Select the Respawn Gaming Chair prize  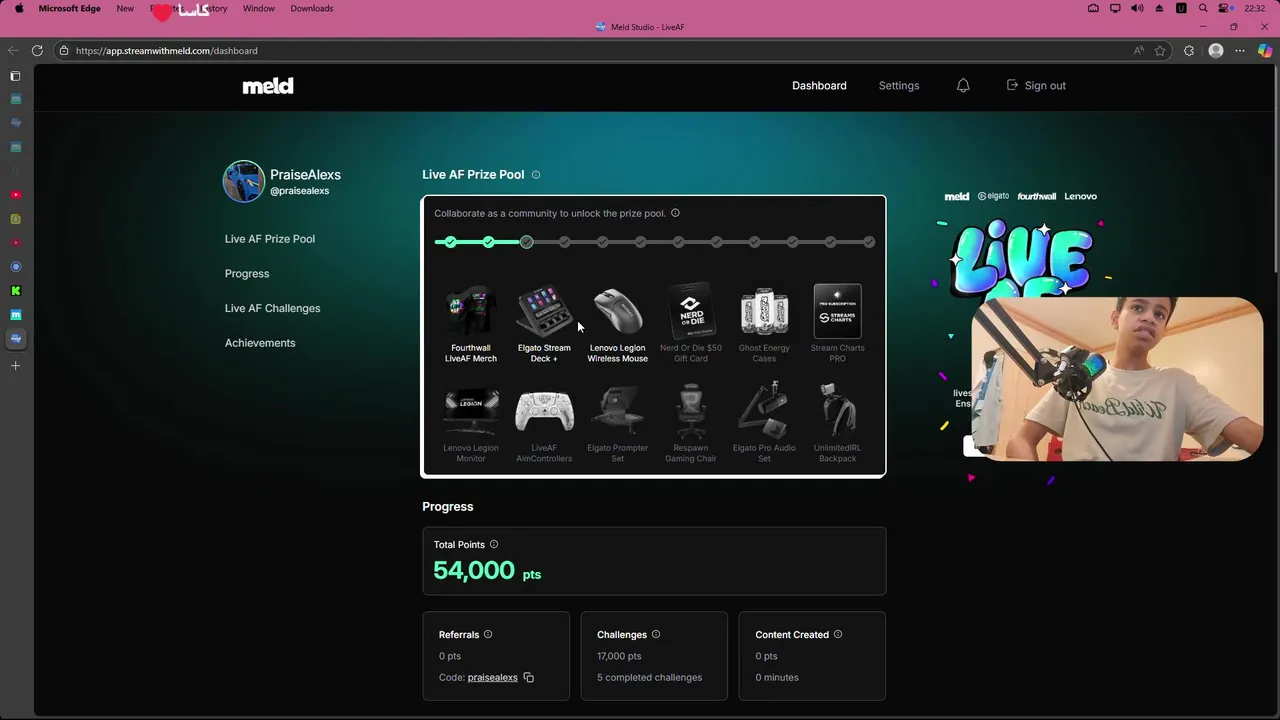pos(691,423)
